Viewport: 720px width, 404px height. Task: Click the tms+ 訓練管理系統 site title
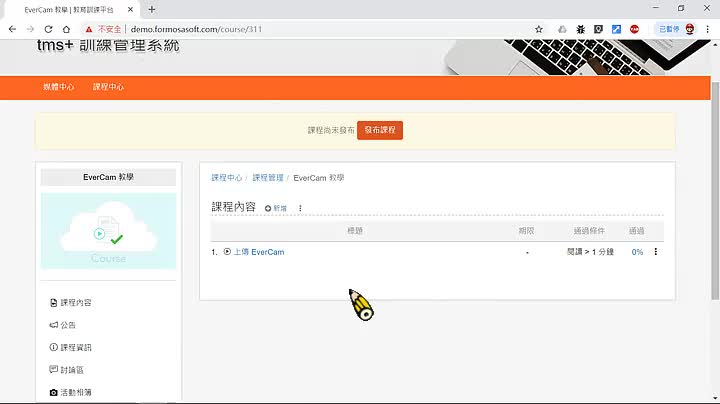(x=108, y=45)
